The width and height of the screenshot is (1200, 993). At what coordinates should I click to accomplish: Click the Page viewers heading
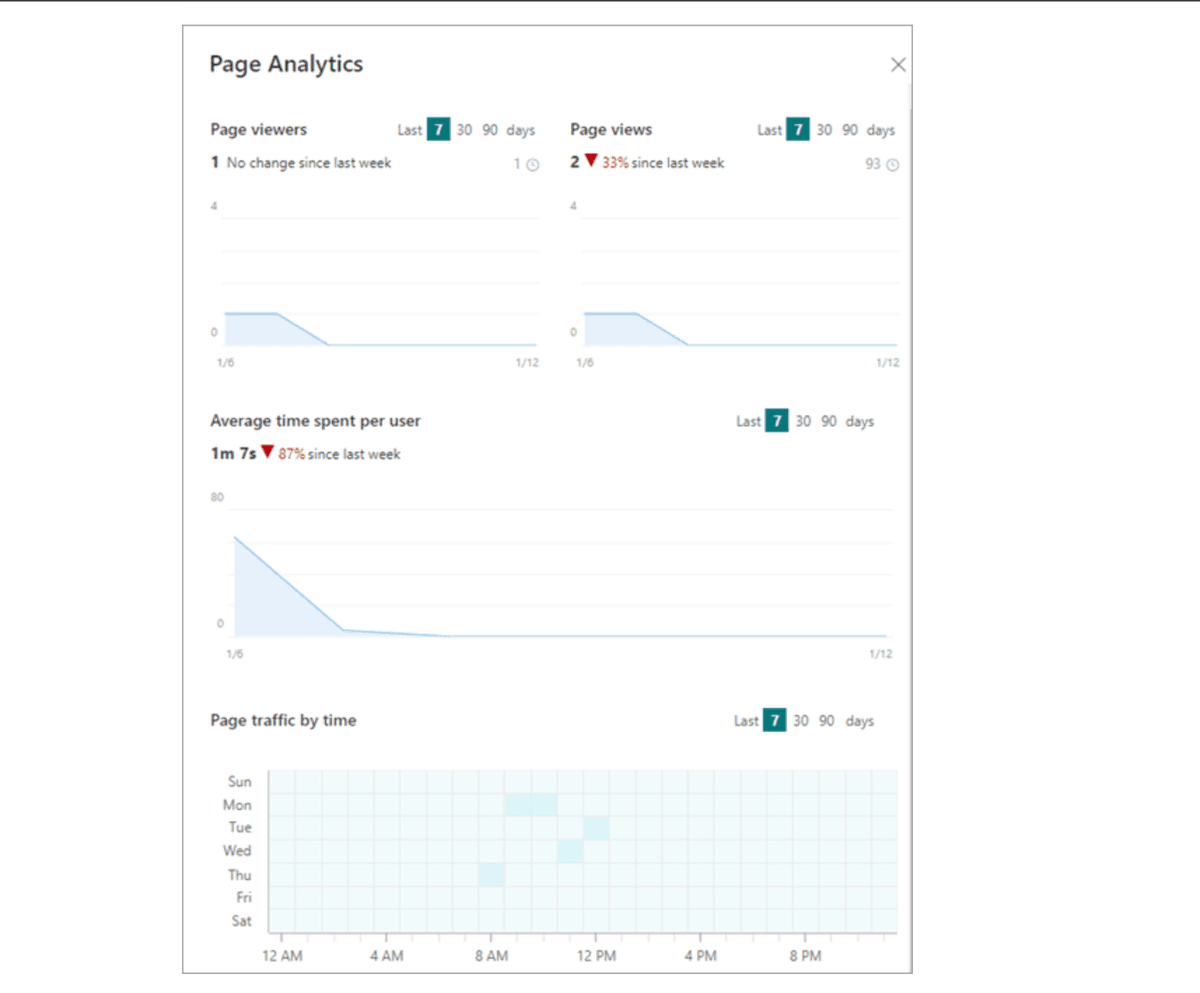[258, 129]
